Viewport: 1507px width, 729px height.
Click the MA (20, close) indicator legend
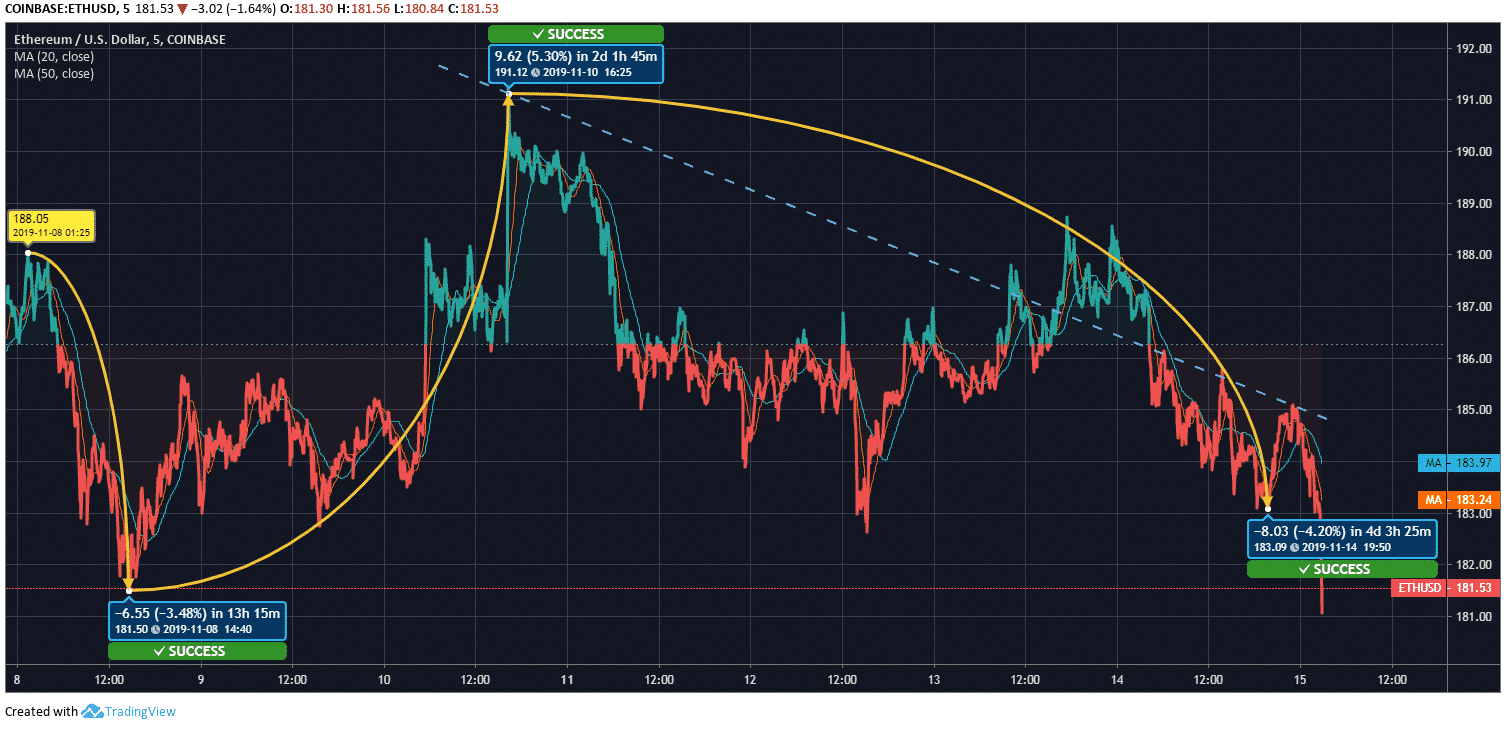pos(54,57)
